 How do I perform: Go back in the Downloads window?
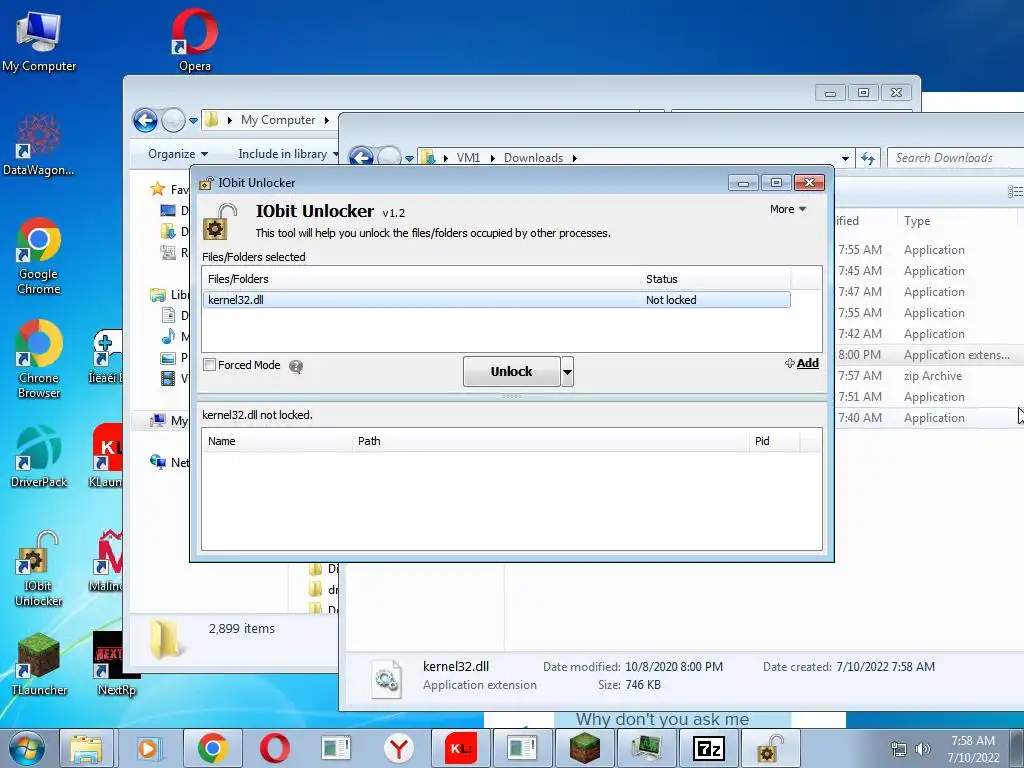(x=361, y=157)
